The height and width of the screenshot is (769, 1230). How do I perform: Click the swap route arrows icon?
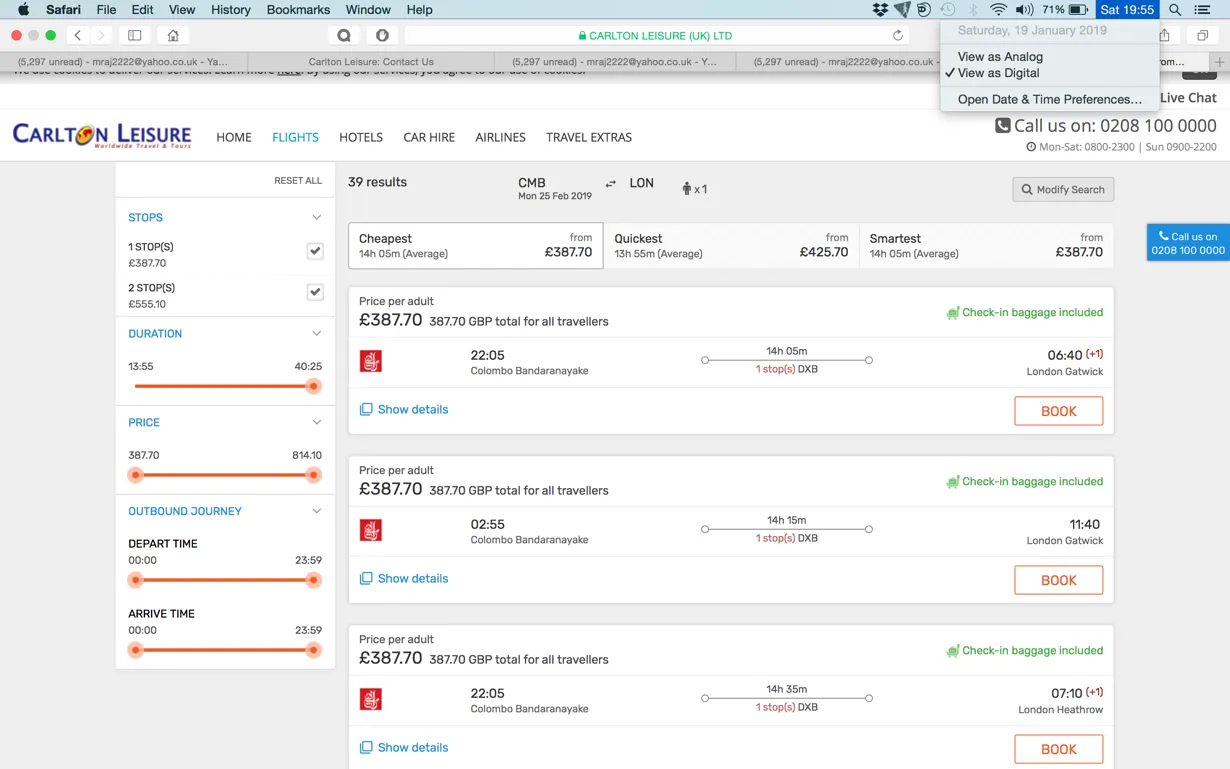click(610, 184)
